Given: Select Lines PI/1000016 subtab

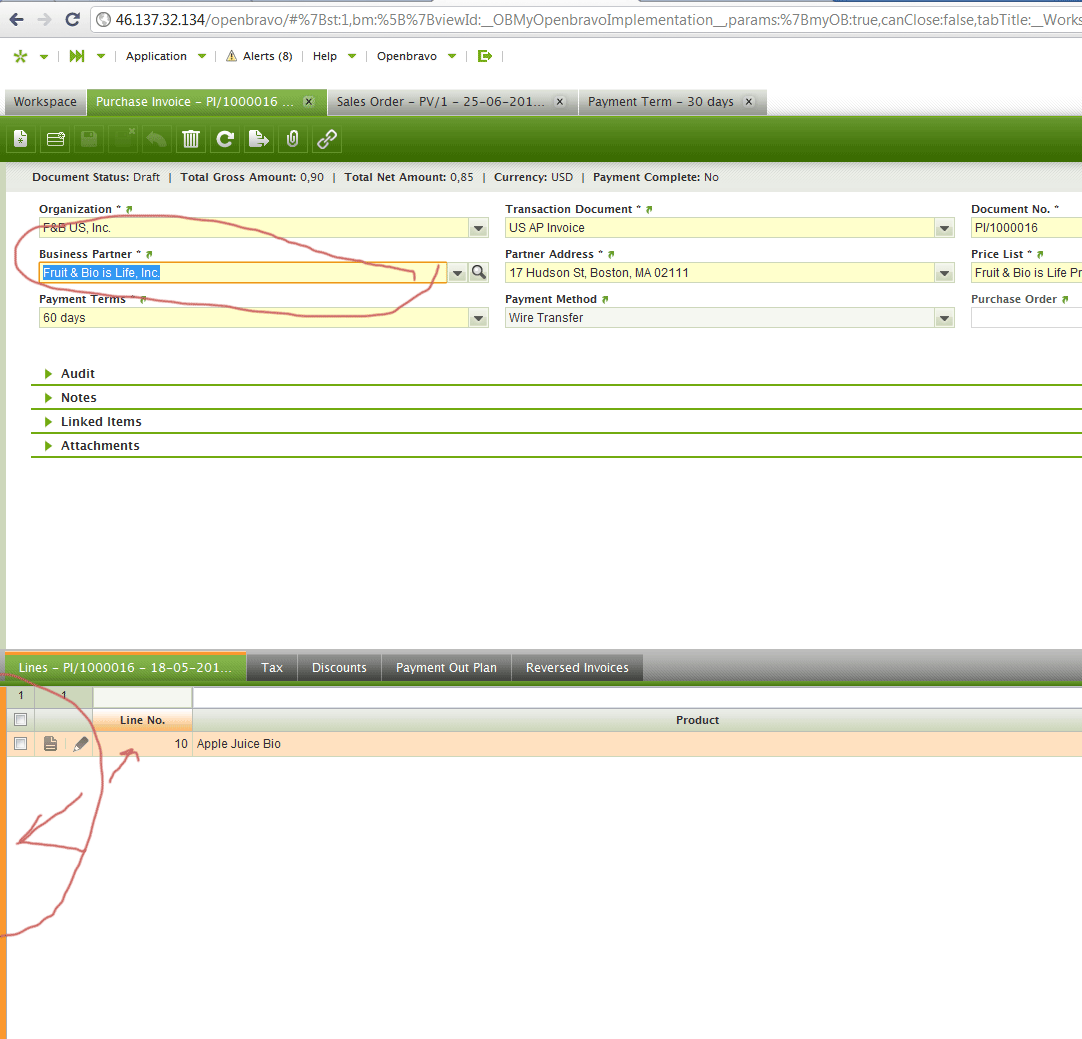Looking at the screenshot, I should pos(125,667).
